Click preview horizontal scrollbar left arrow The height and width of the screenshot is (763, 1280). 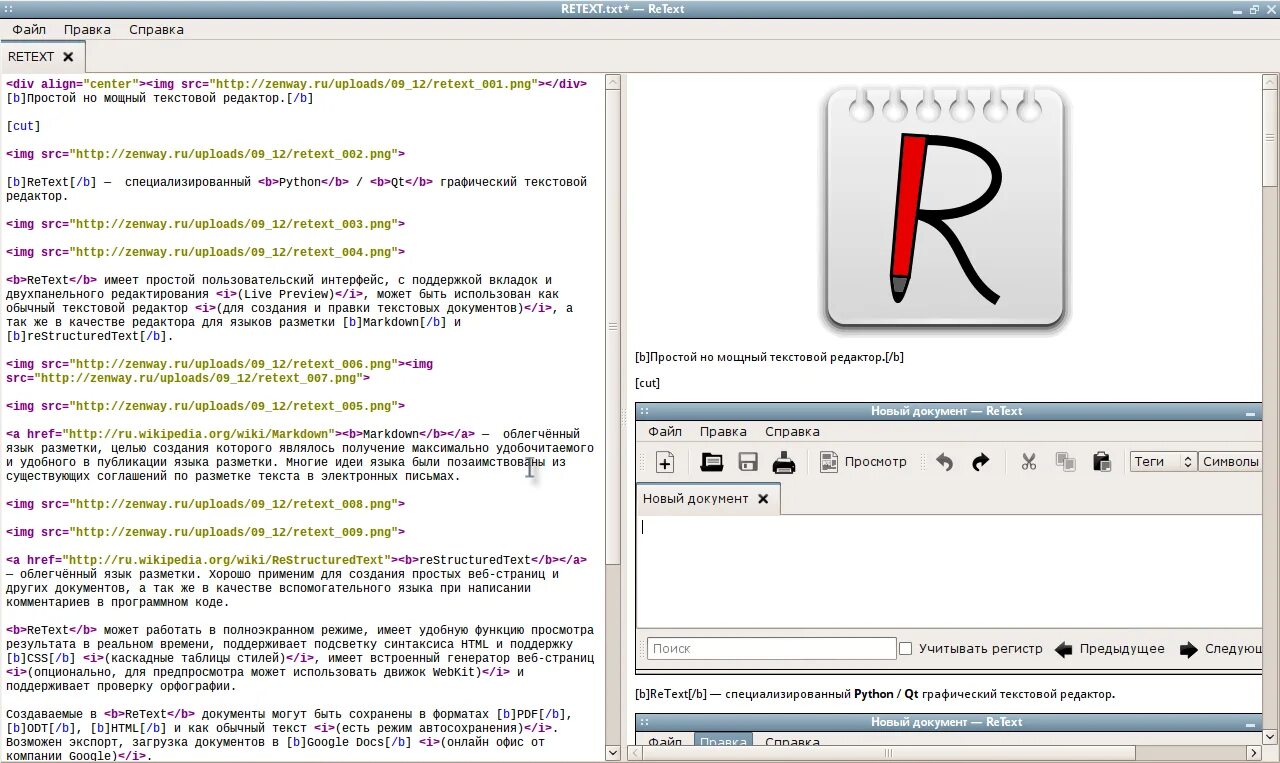point(634,753)
